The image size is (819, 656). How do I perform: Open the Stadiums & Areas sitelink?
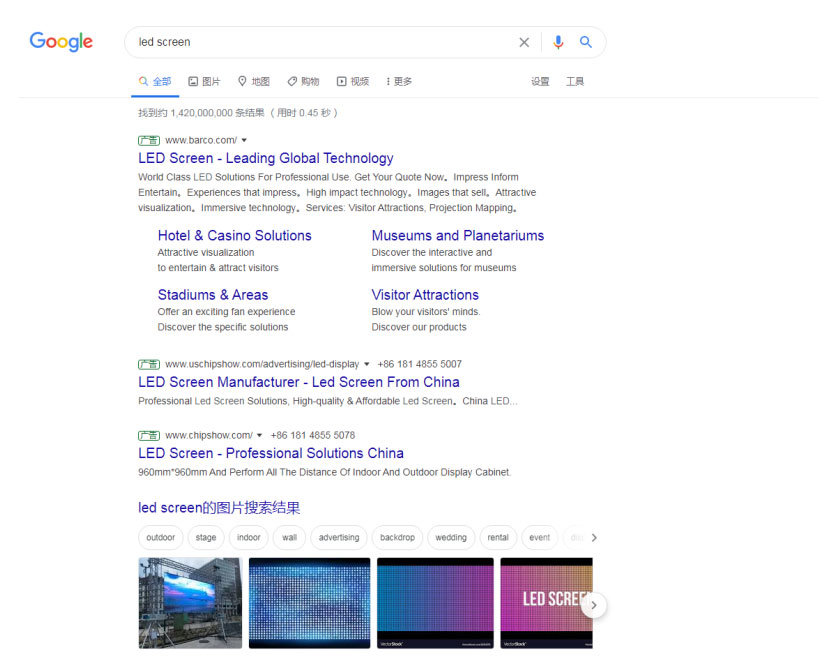point(213,295)
